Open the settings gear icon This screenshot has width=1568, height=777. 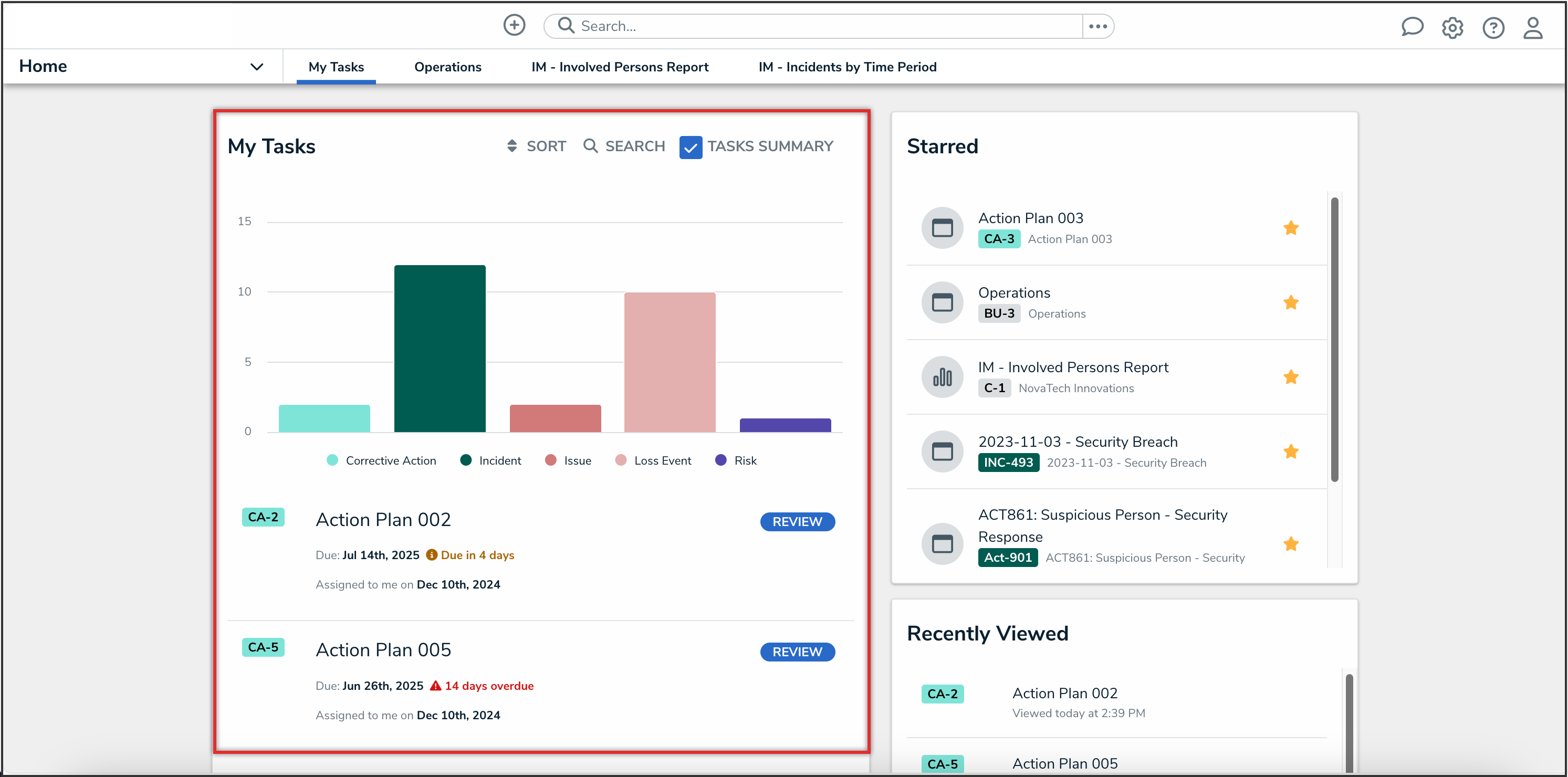tap(1452, 28)
